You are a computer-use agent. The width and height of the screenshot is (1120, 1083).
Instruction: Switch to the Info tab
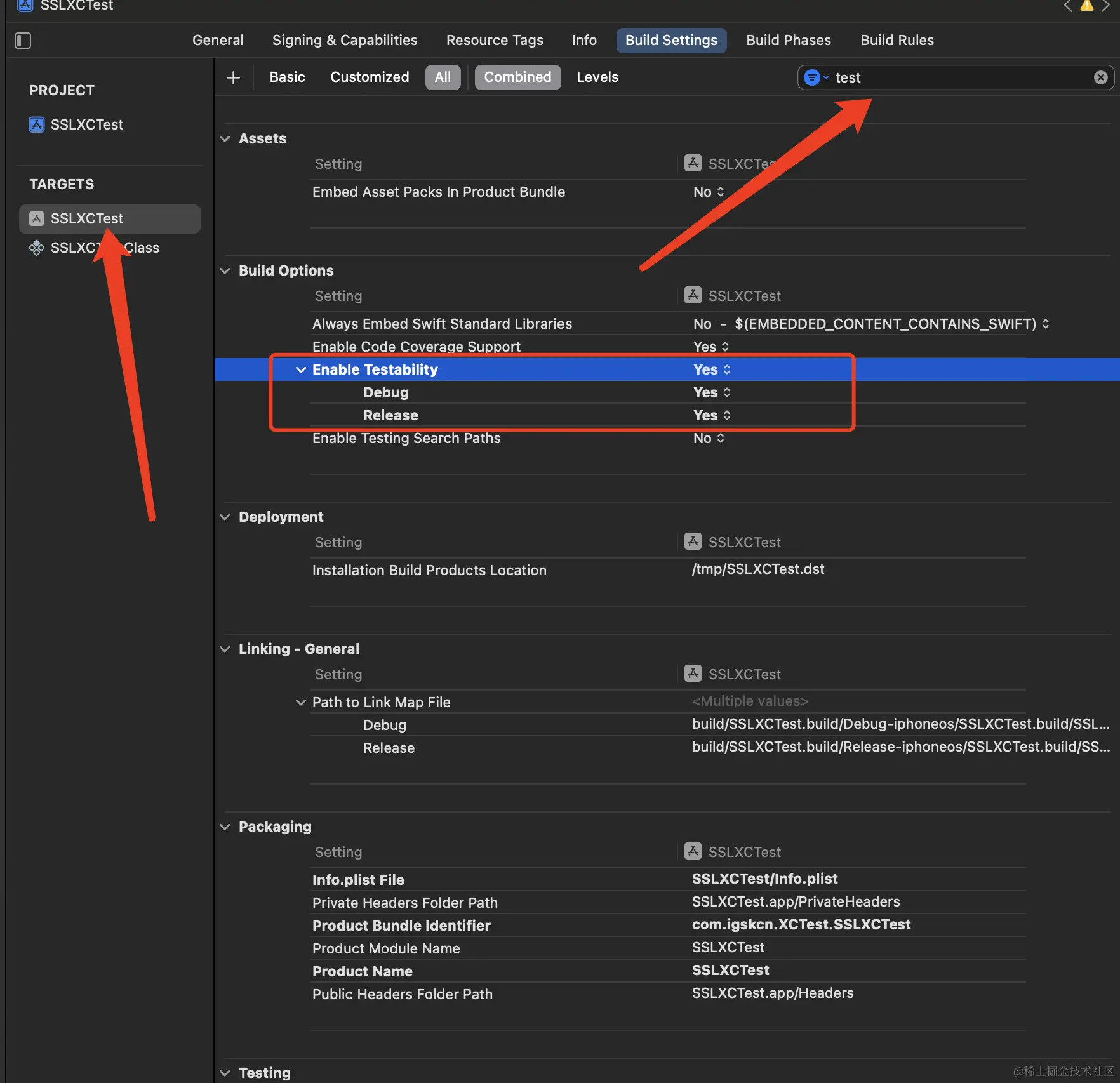point(584,41)
